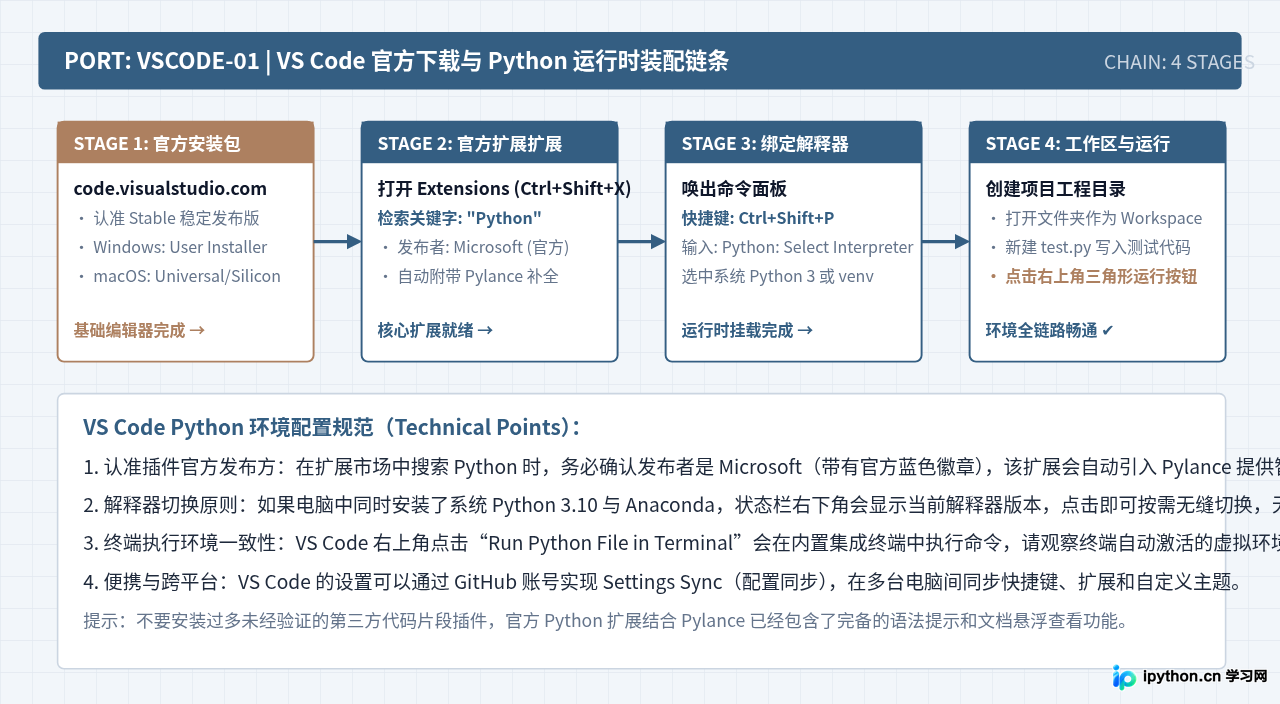
Task: Click the PORT: VSCODE-01 title banner text
Action: pos(396,61)
